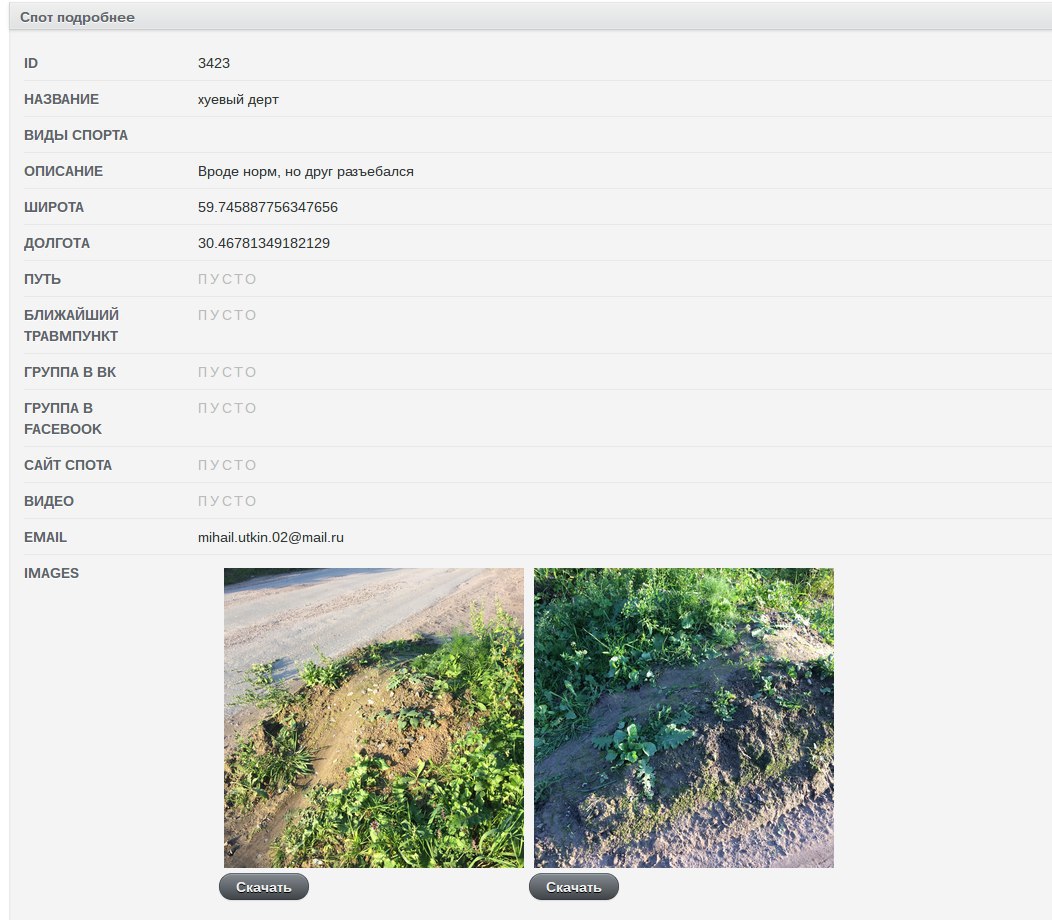Open the dark soil weeds thumbnail
The image size is (1052, 920).
pos(684,718)
